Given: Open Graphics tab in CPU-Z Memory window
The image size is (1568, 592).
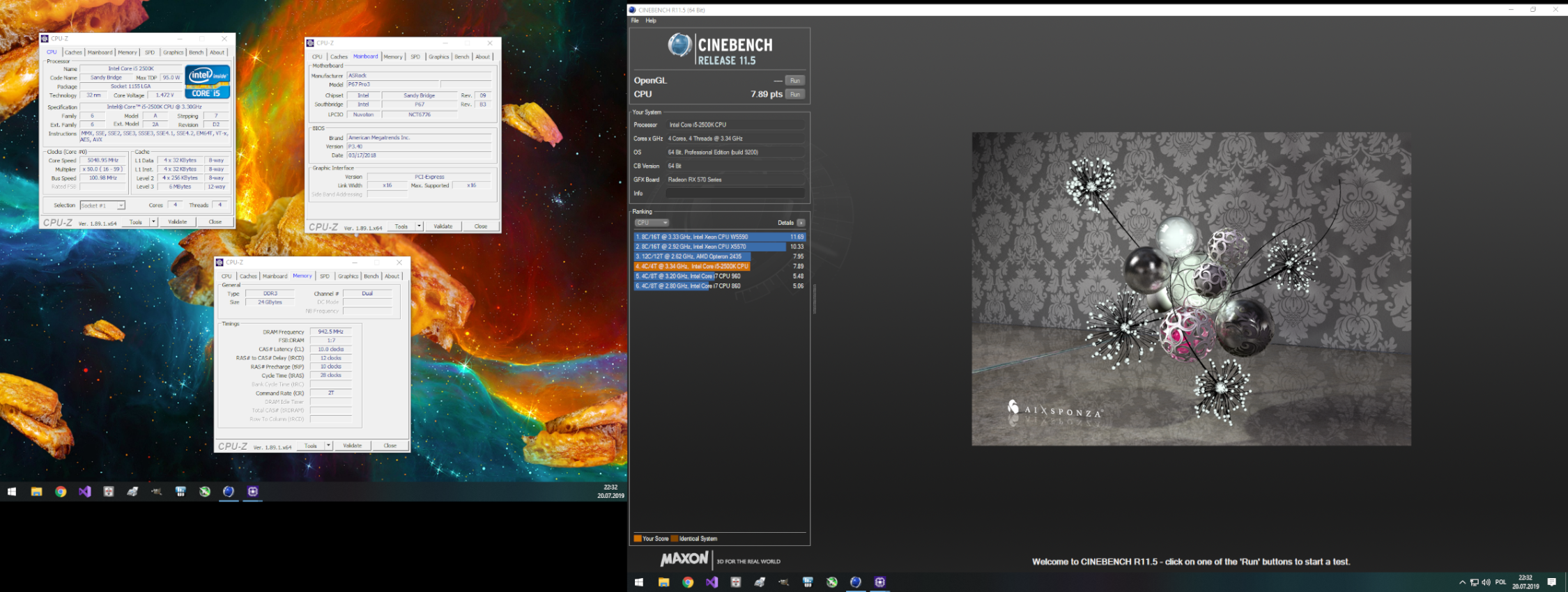Looking at the screenshot, I should point(348,276).
